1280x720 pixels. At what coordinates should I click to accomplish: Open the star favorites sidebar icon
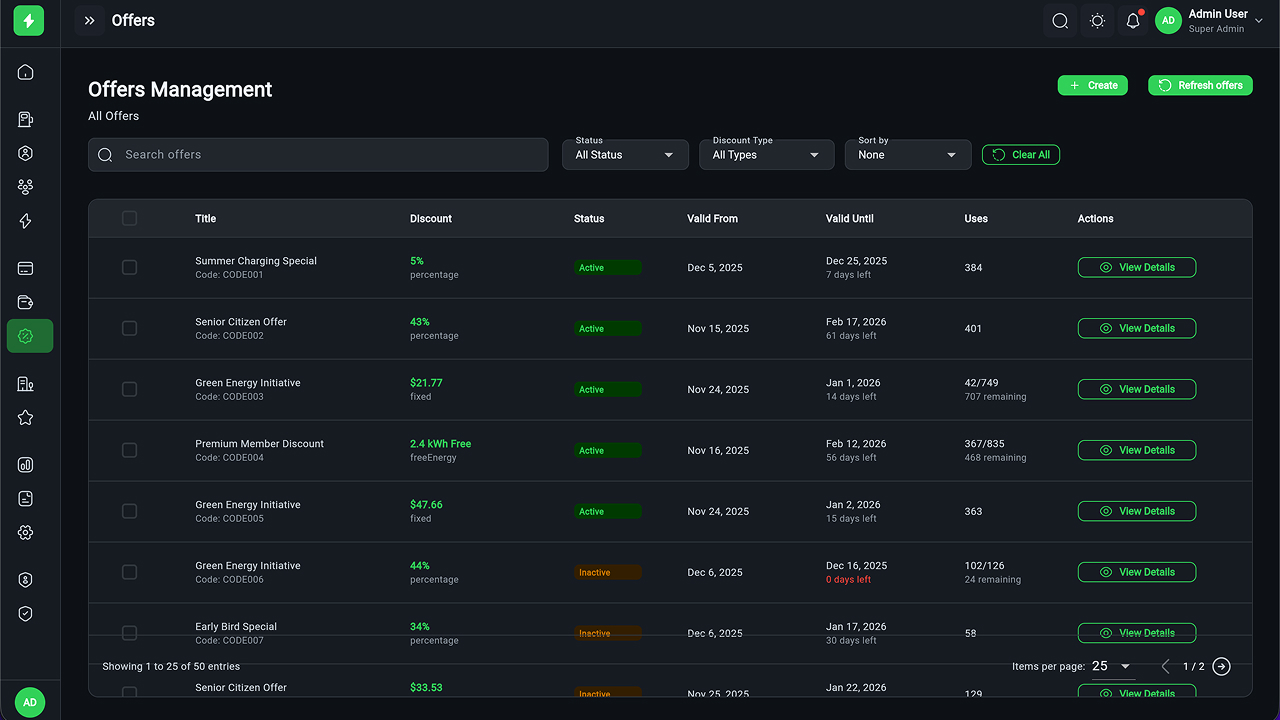coord(26,418)
